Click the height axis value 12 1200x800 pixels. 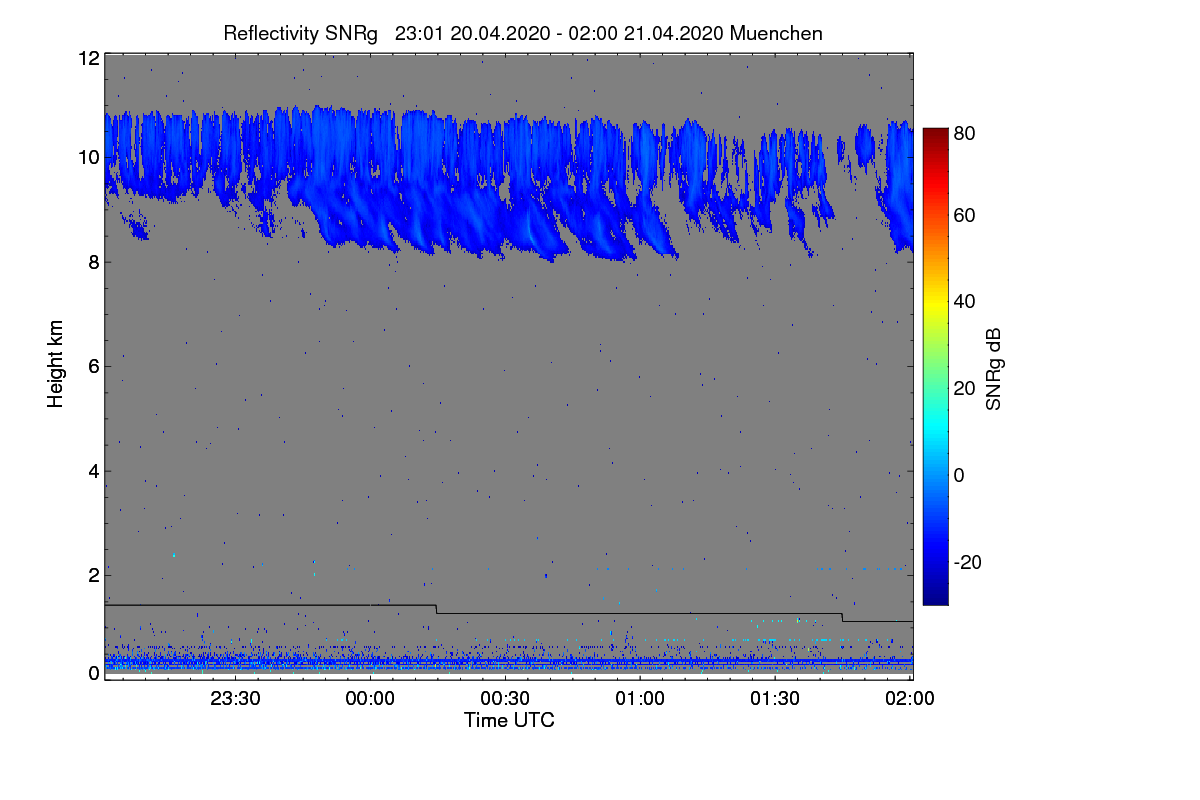pyautogui.click(x=88, y=59)
